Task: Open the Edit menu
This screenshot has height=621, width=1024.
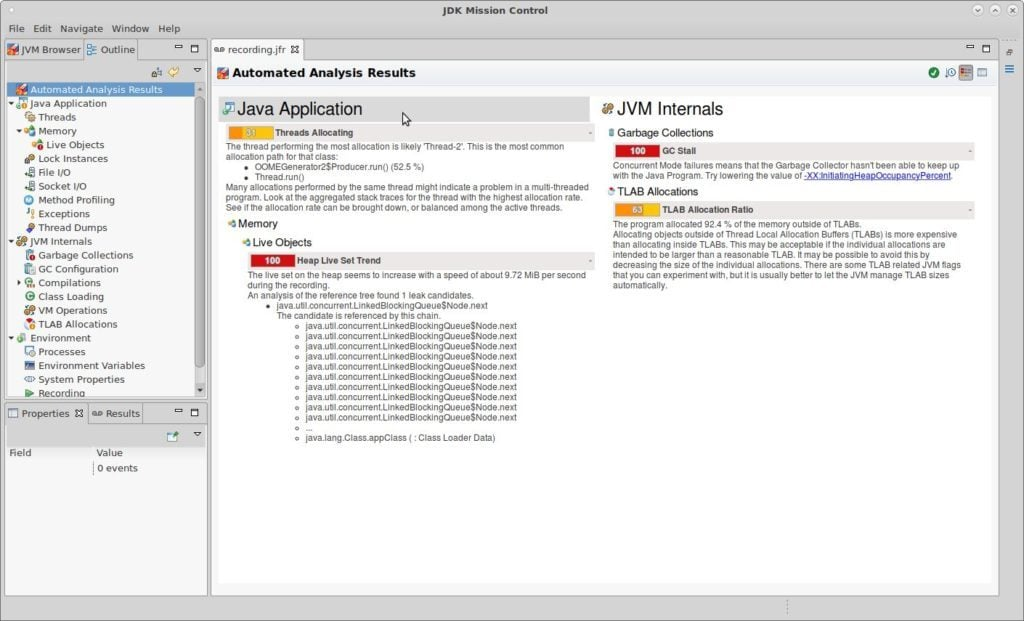Action: 42,29
